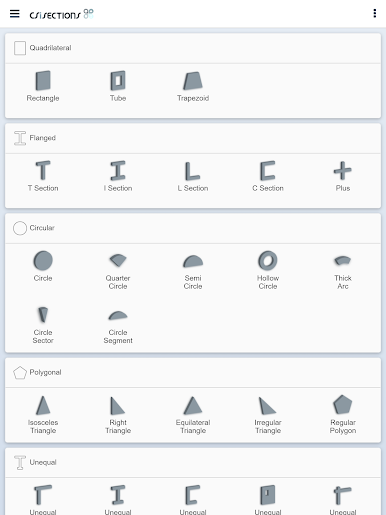Click the Circular circle outline icon

(x=20, y=228)
